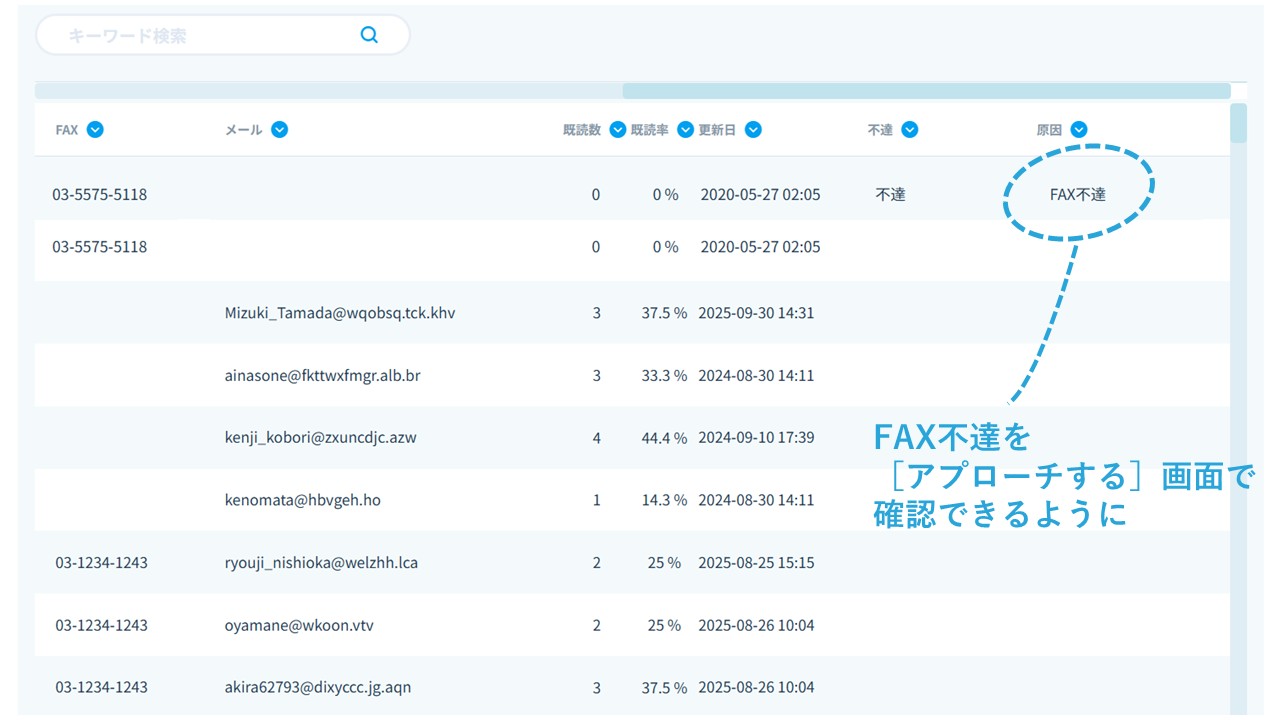Select the ainasone@fkttwxfmgr.alb.br email

click(322, 376)
